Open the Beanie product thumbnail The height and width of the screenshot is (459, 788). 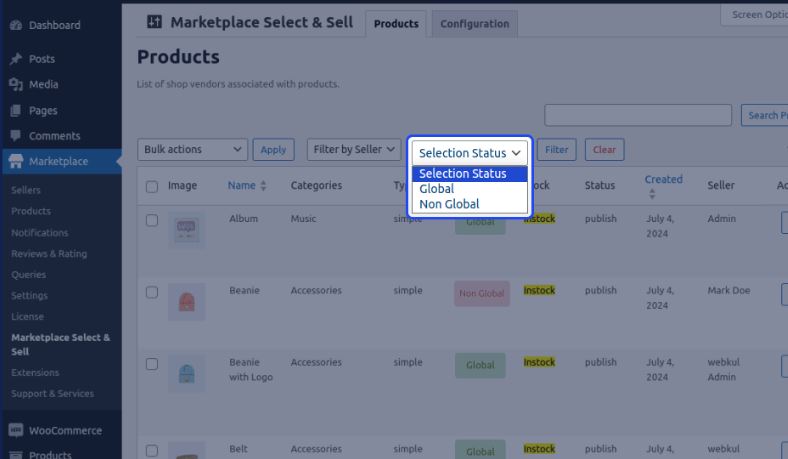[x=186, y=302]
